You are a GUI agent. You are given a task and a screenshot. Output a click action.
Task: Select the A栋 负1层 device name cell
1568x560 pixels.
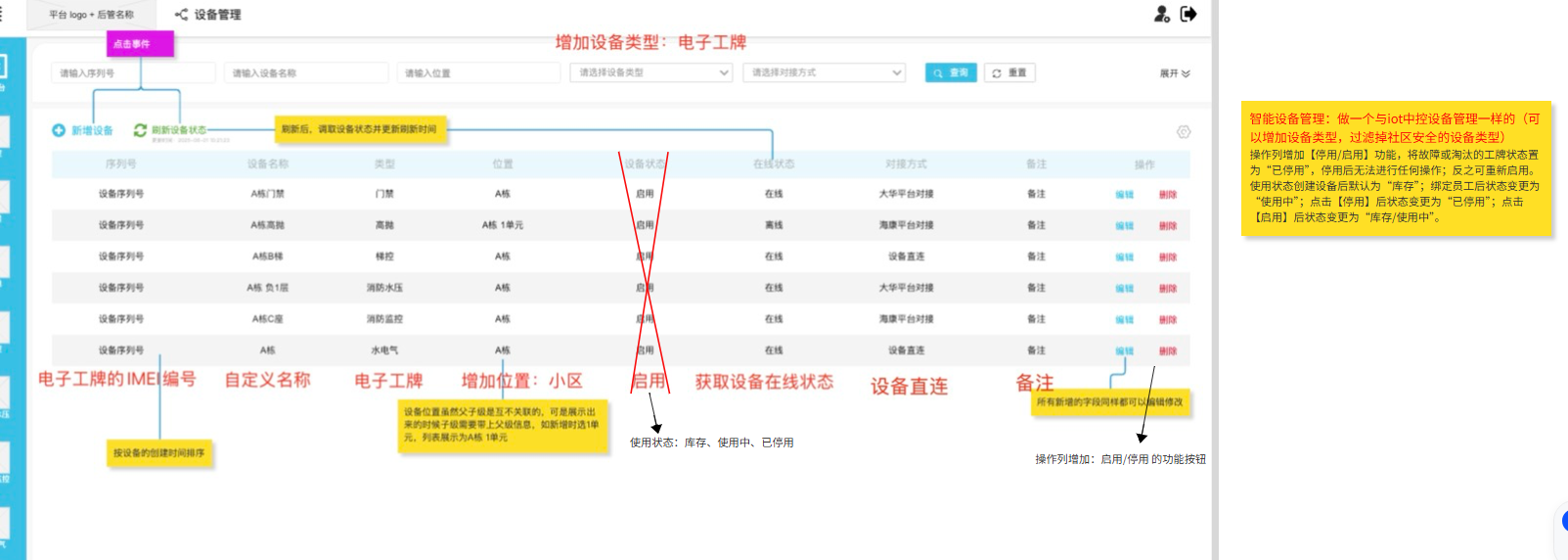(268, 288)
